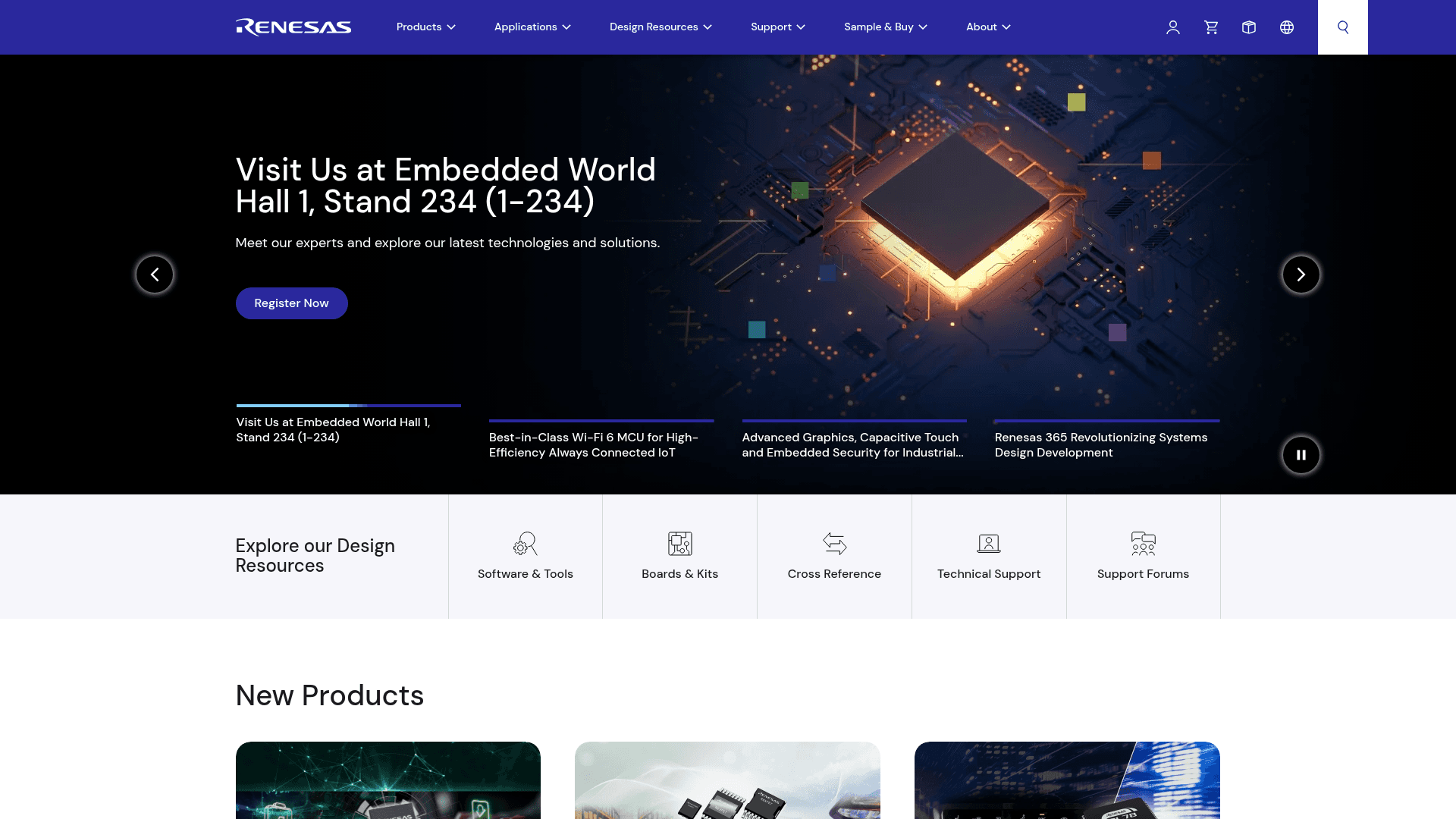
Task: Click the search magnifier icon
Action: pos(1342,27)
